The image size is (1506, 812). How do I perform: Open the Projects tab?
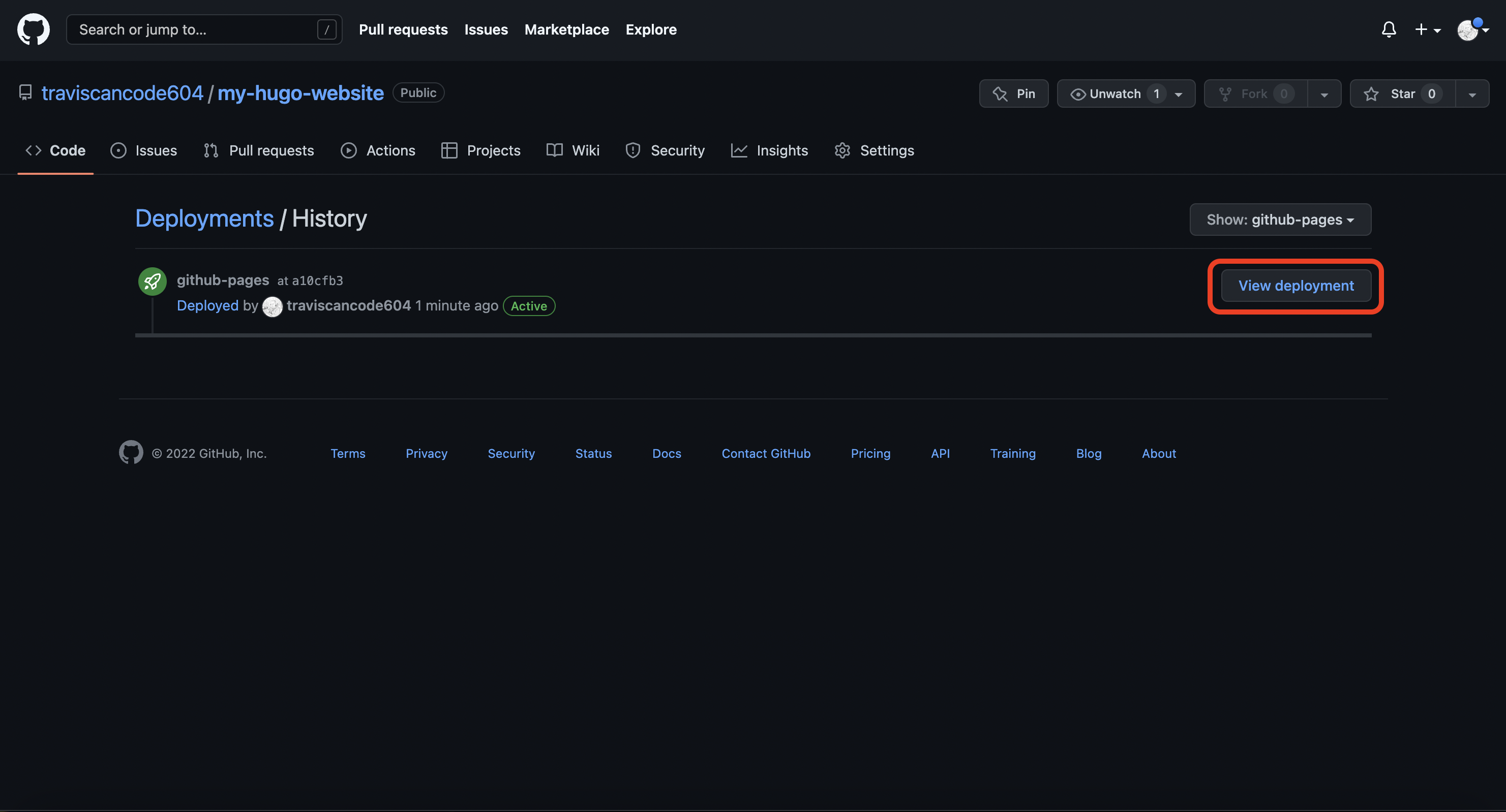[480, 150]
